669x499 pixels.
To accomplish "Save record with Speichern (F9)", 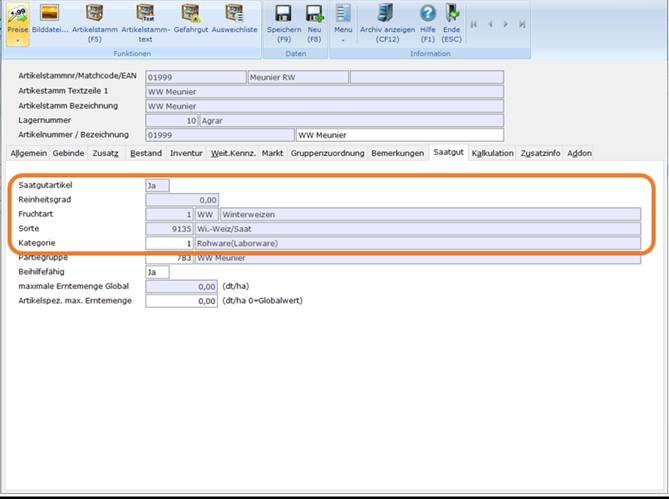I will pos(284,23).
